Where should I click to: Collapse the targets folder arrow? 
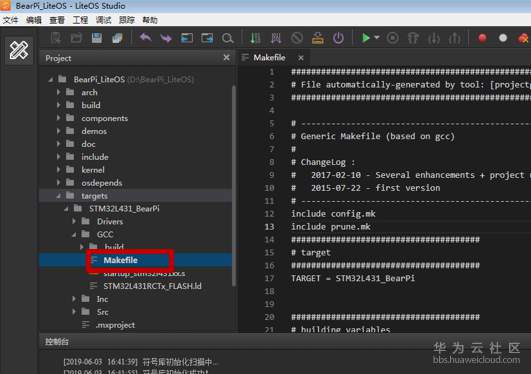point(59,195)
